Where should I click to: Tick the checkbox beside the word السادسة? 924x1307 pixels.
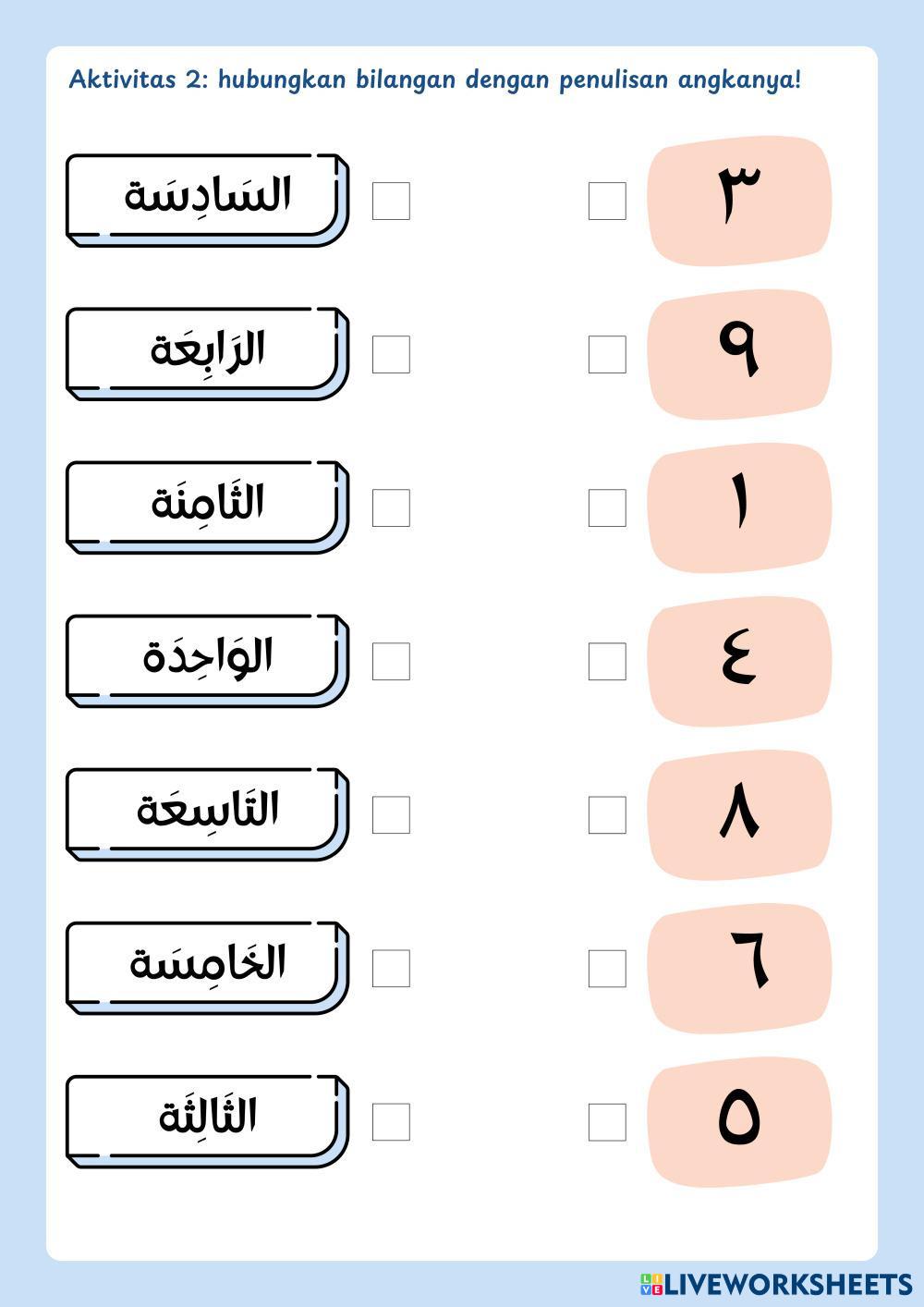point(391,201)
